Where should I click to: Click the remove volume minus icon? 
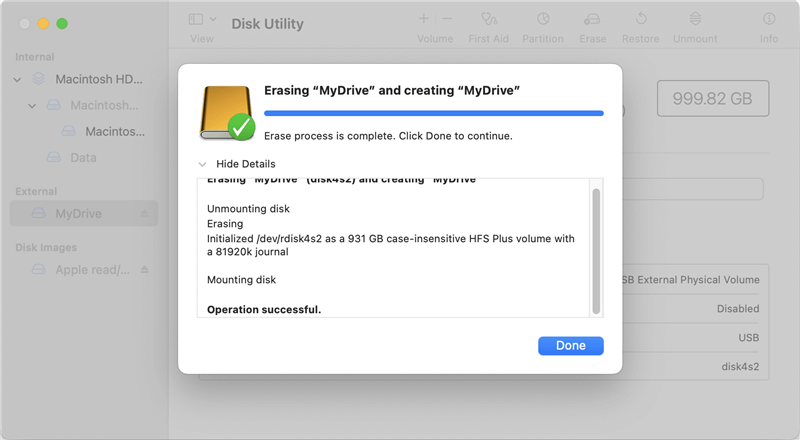coord(447,19)
